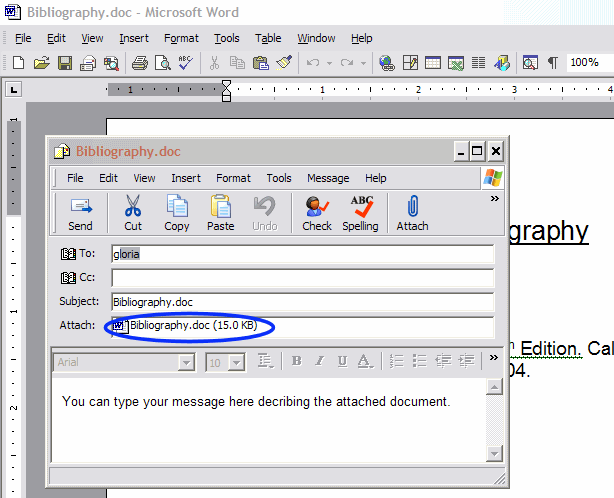Click the Undo arrow in Word toolbar

tap(313, 63)
